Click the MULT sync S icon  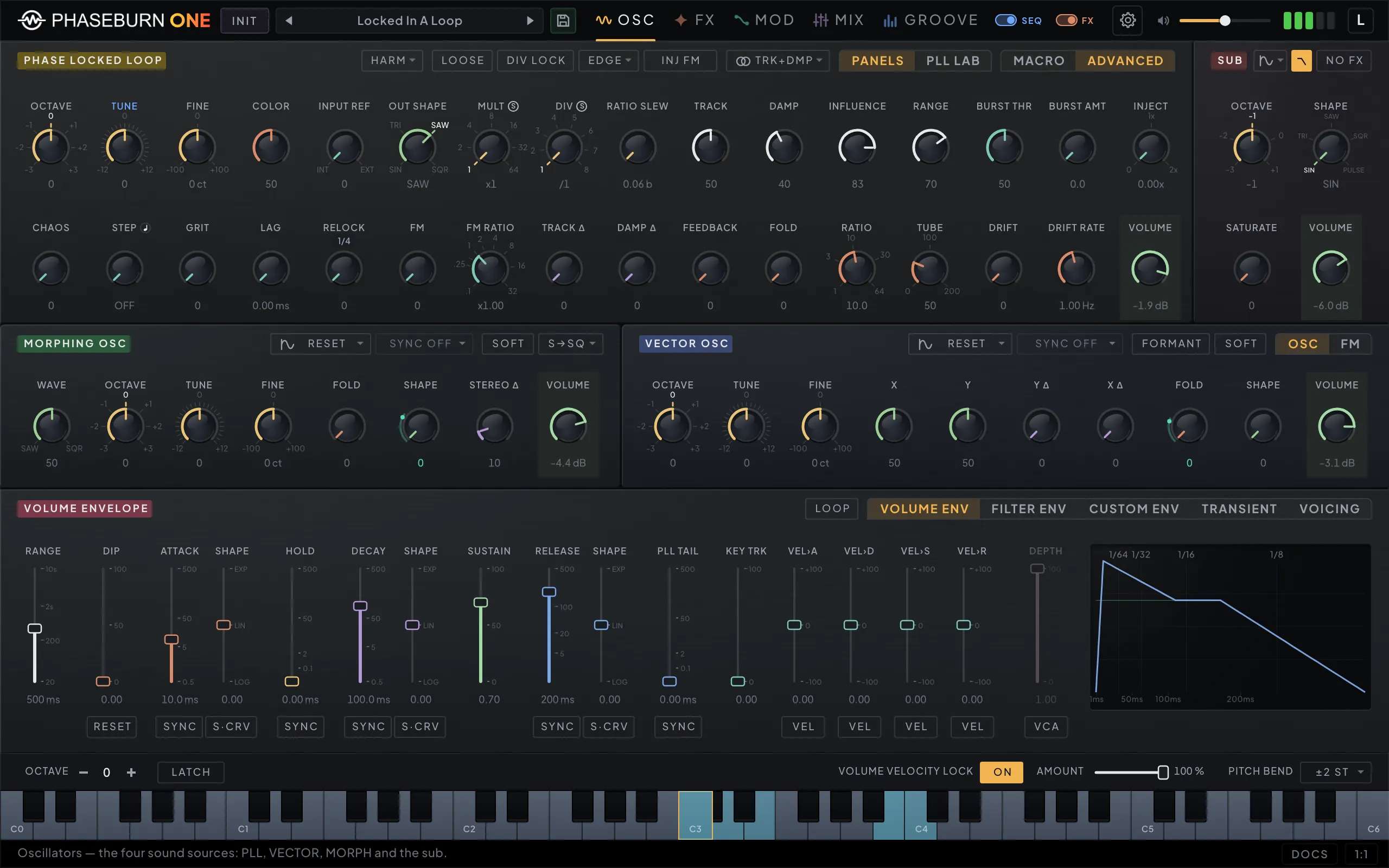pos(514,106)
